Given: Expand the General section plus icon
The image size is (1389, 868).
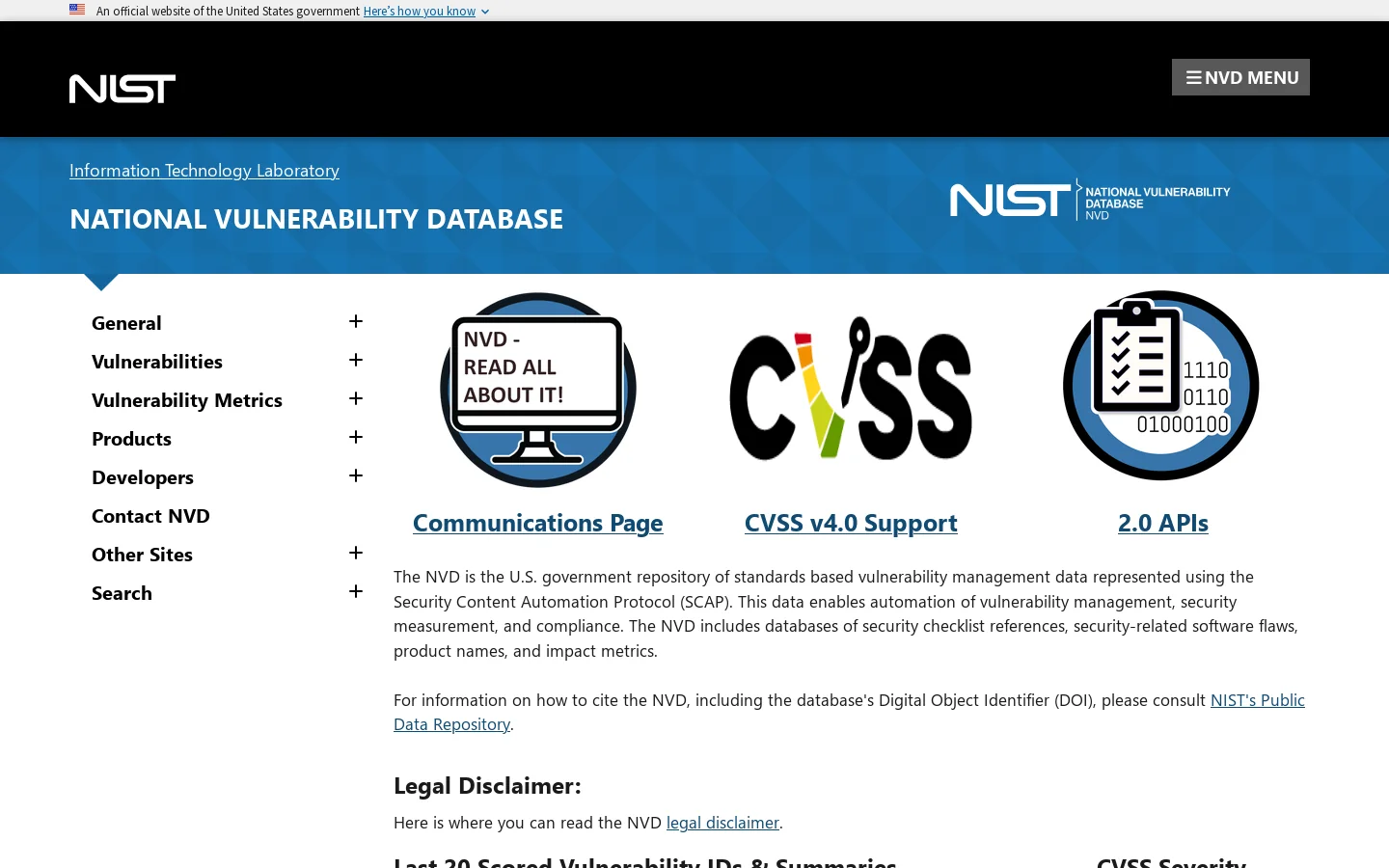Looking at the screenshot, I should click(356, 321).
